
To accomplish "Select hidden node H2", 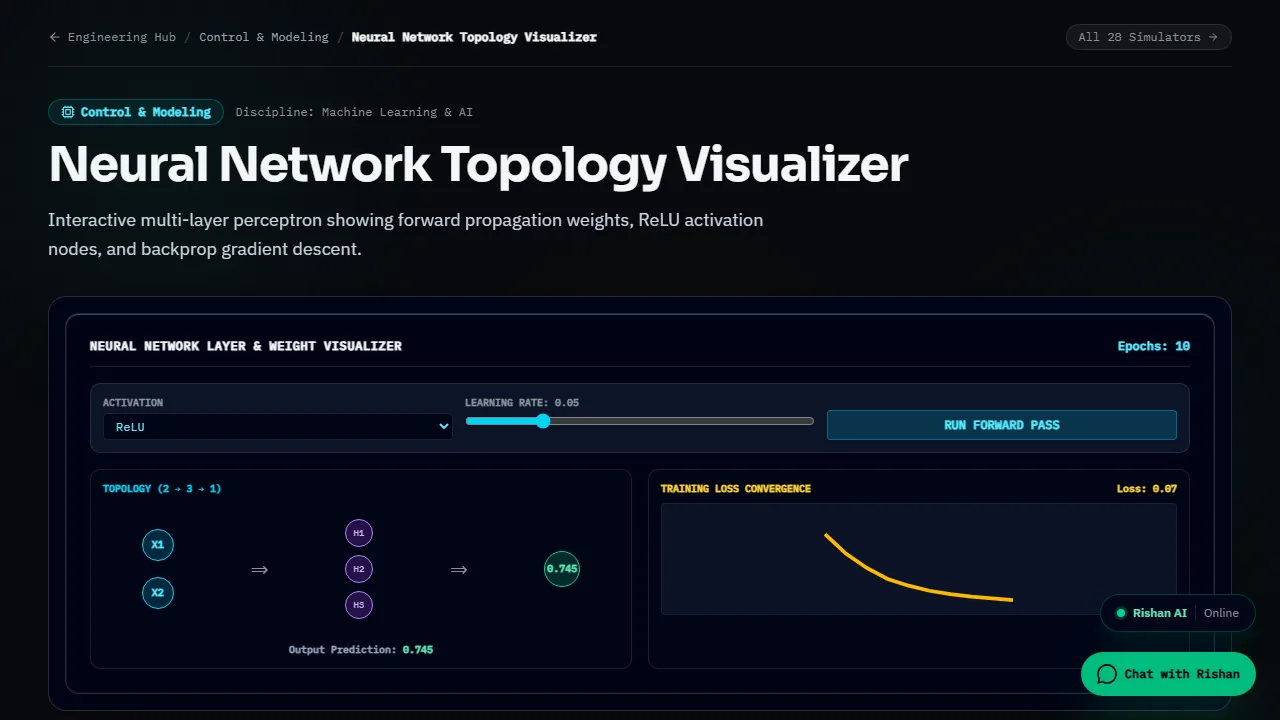I will click(x=359, y=569).
